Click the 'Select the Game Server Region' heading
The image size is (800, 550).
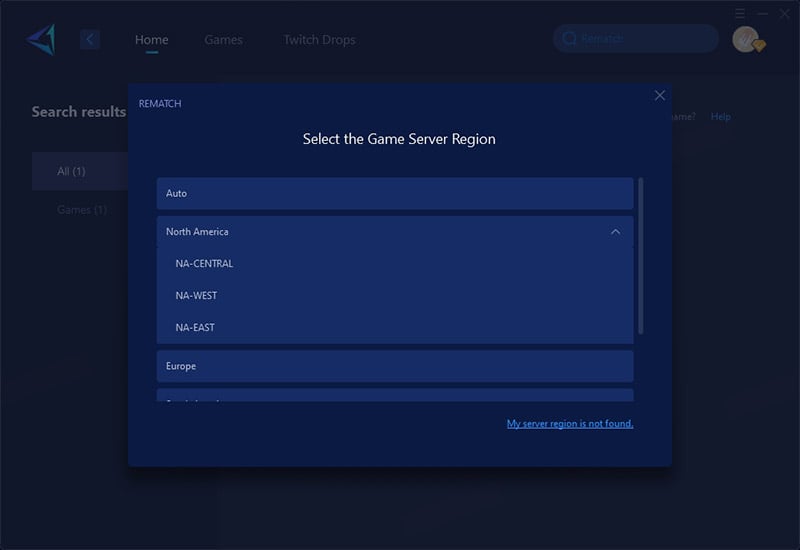399,139
